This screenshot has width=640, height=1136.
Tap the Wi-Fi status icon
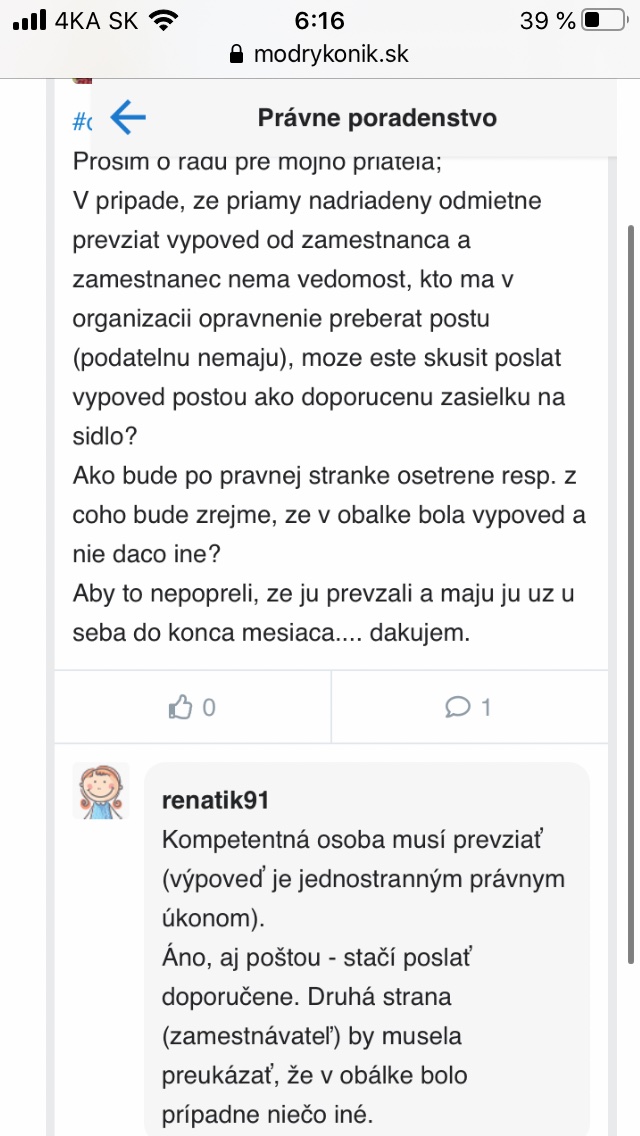point(167,20)
